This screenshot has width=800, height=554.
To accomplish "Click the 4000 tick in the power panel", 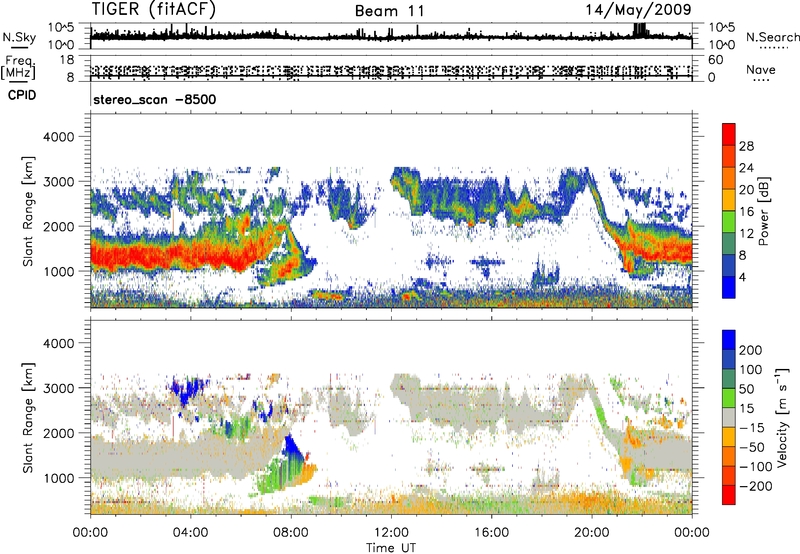I will point(58,137).
